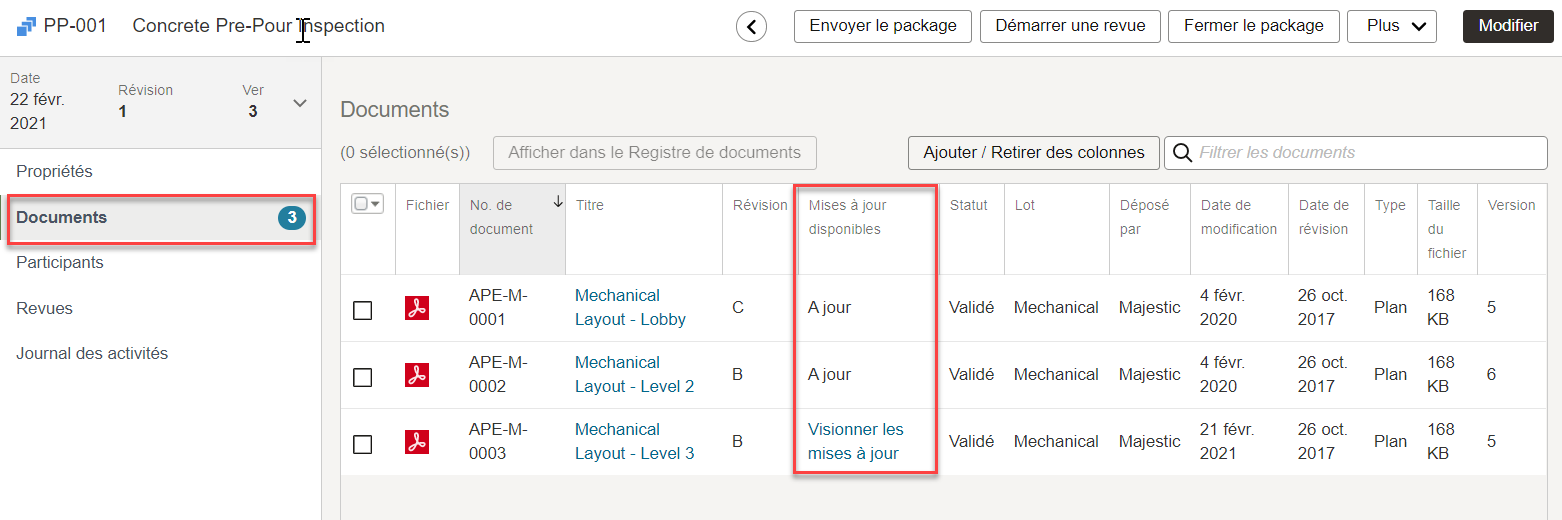Tick checkbox for APE-M-0003 row
The height and width of the screenshot is (520, 1562).
[363, 444]
